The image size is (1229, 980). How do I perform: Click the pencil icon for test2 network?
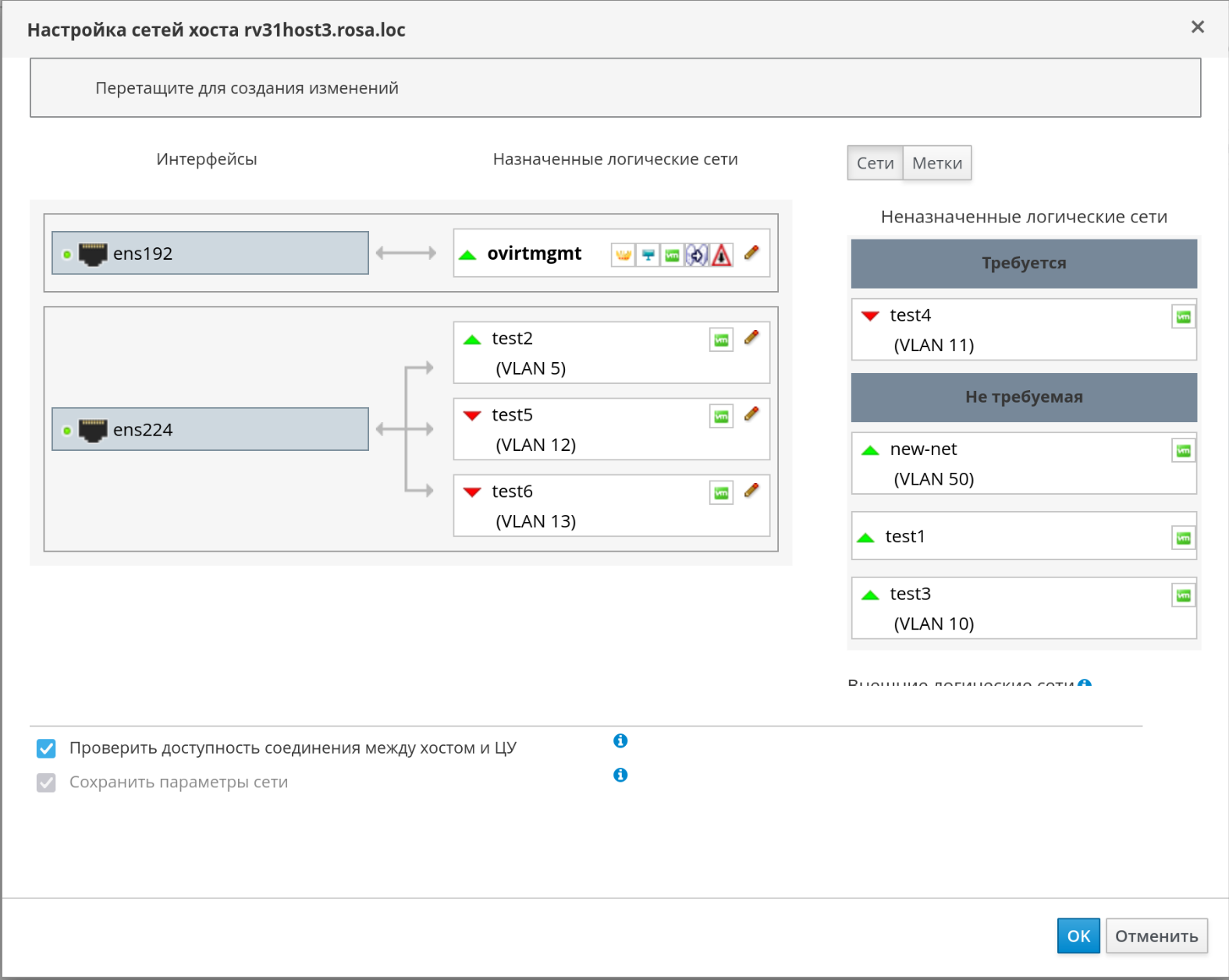point(751,338)
